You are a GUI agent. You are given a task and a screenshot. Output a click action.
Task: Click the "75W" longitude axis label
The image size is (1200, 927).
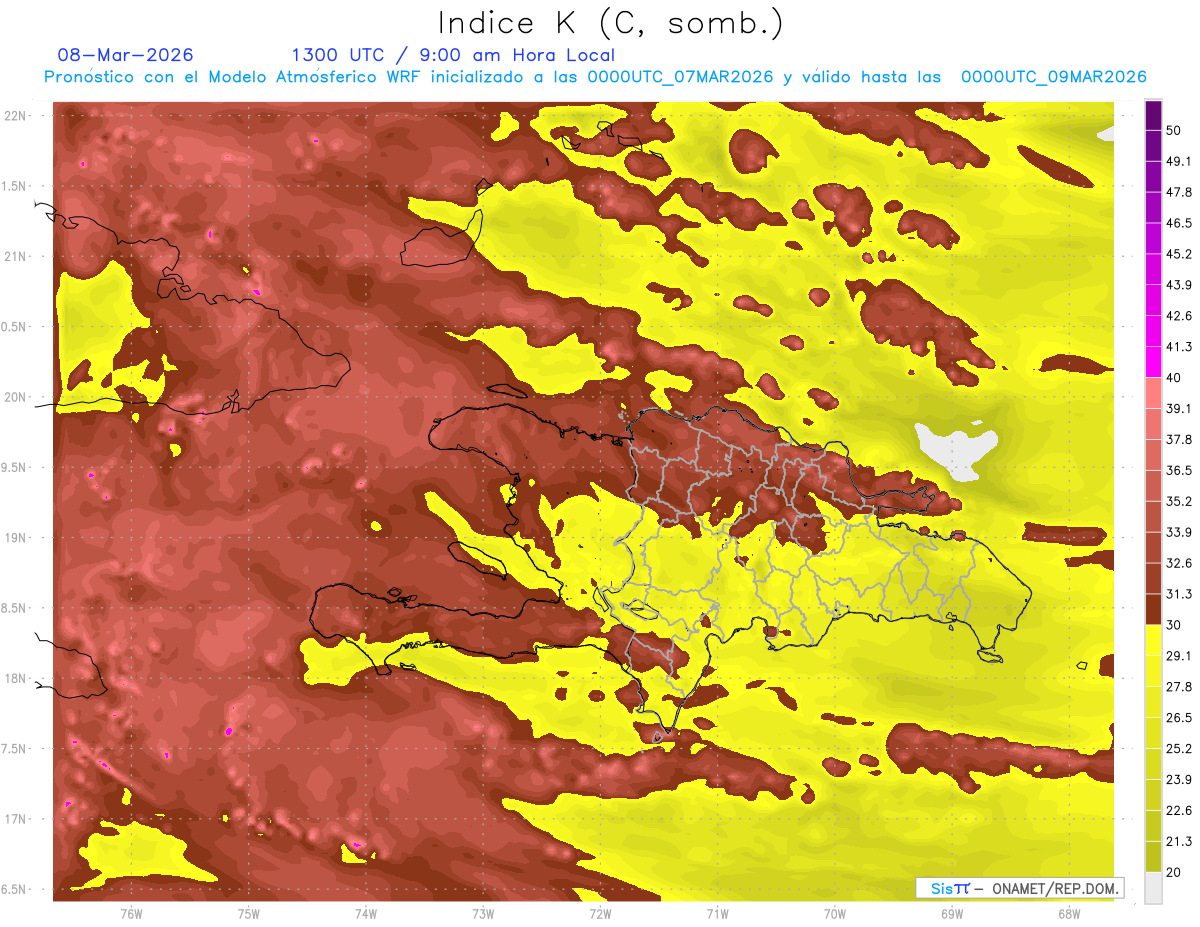(x=249, y=913)
